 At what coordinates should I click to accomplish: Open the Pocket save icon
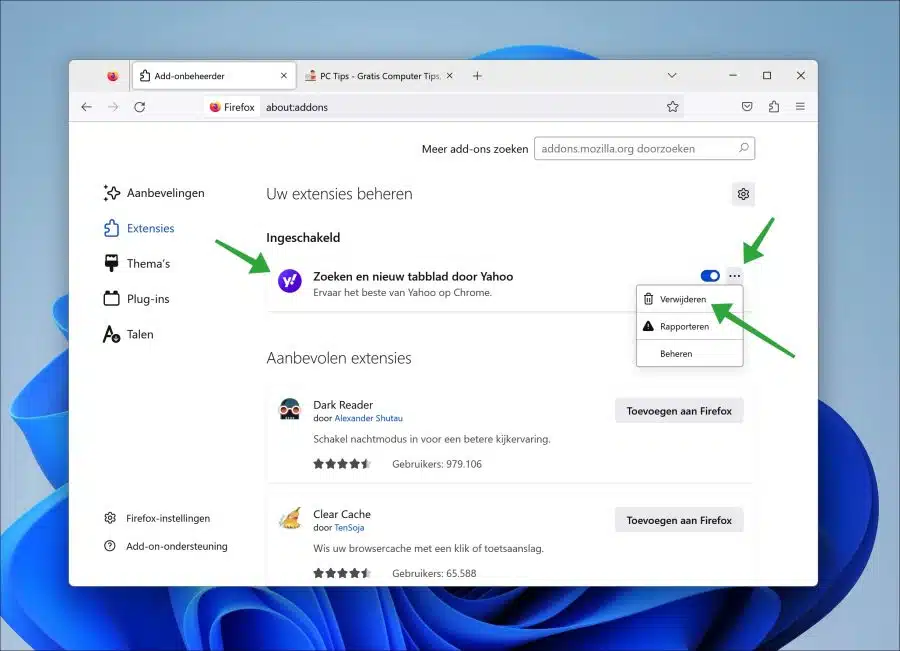747,106
